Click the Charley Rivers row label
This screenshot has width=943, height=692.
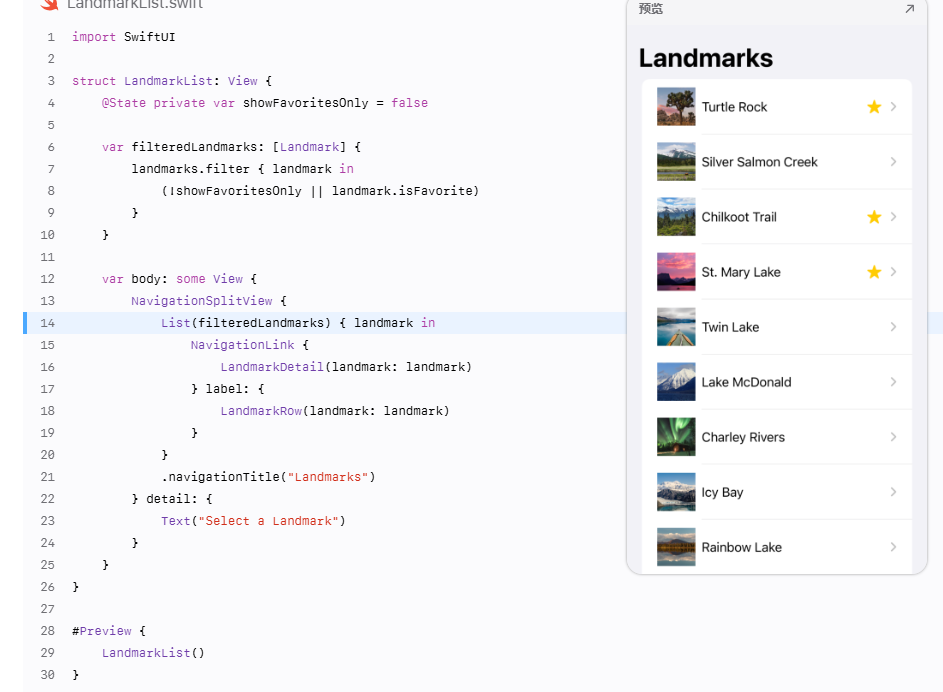point(743,437)
